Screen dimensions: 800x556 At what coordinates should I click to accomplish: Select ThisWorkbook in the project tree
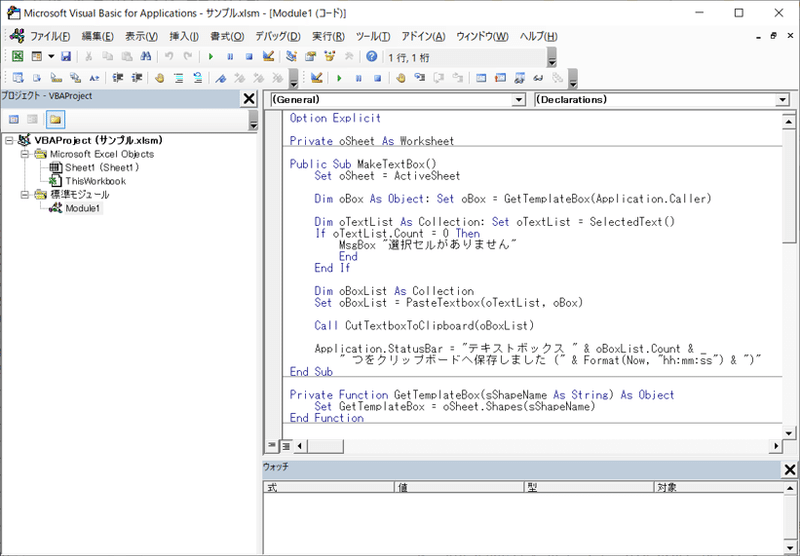pyautogui.click(x=95, y=181)
